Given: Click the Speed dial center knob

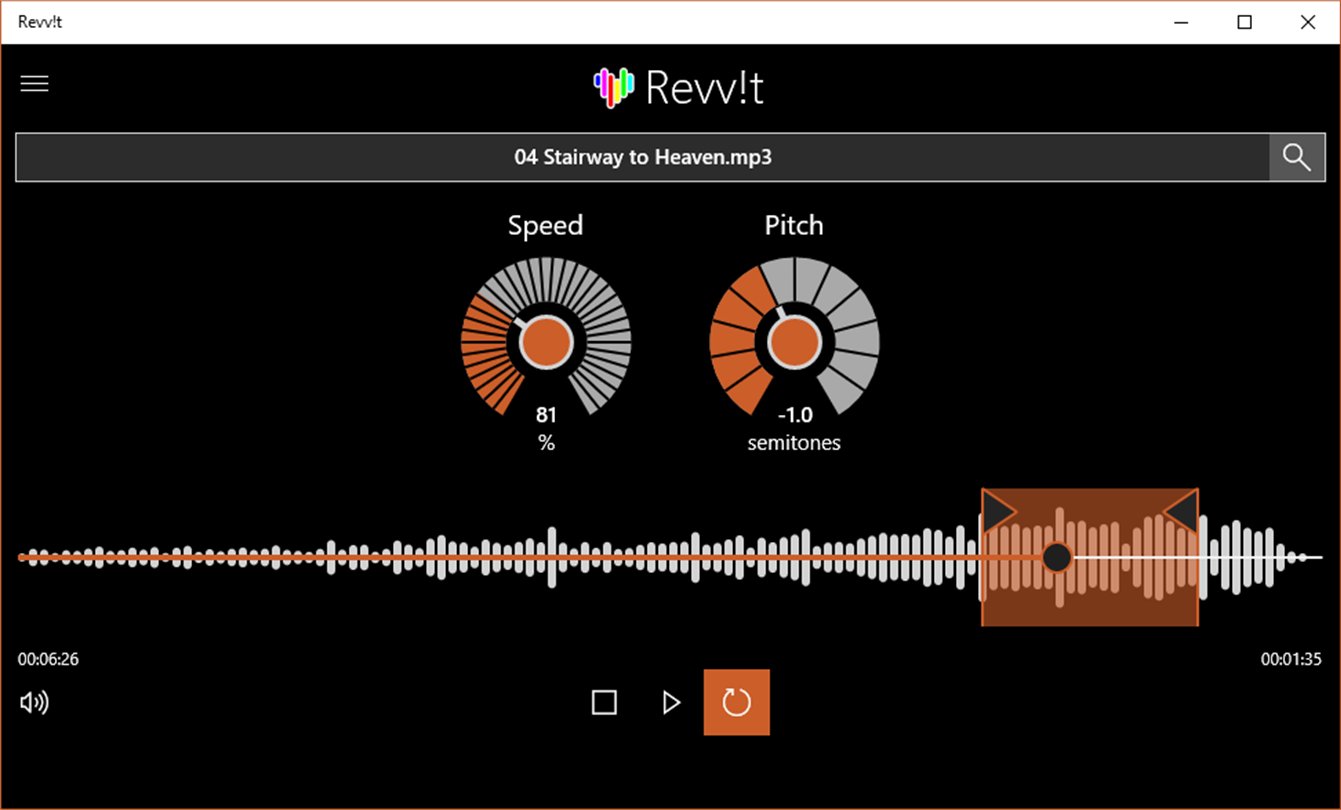Looking at the screenshot, I should 546,343.
